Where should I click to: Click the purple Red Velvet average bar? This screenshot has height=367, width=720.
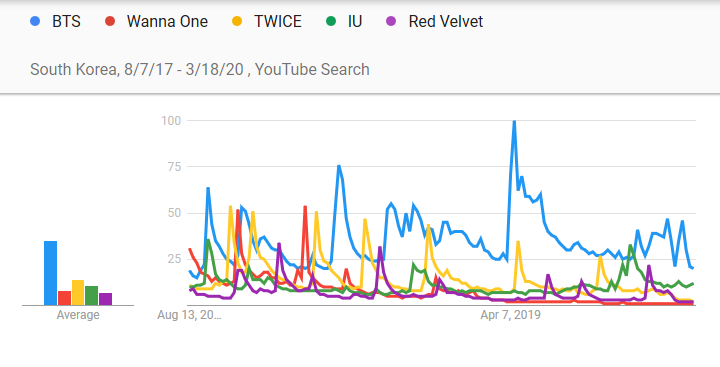pyautogui.click(x=105, y=299)
